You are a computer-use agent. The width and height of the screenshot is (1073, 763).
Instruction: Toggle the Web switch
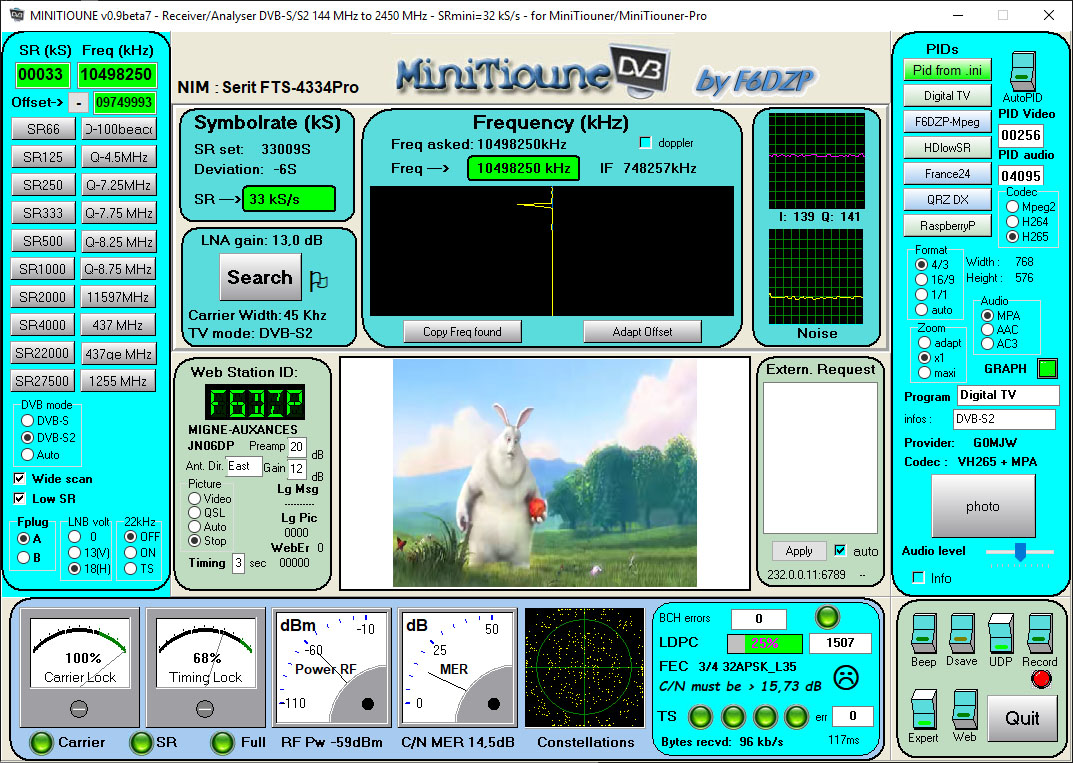point(964,709)
